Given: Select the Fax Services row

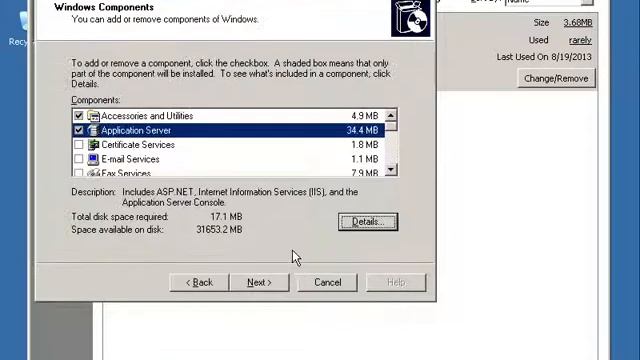Looking at the screenshot, I should (228, 172).
